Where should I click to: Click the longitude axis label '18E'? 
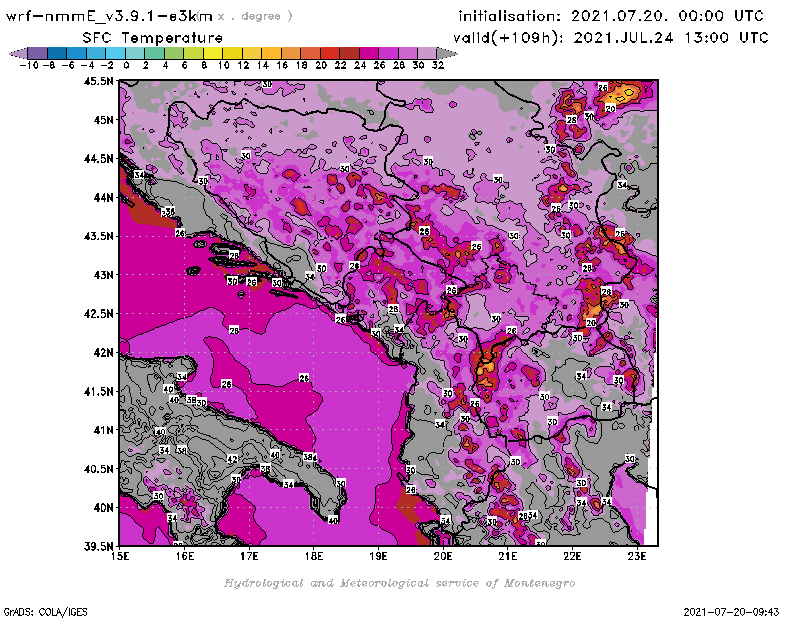point(314,556)
